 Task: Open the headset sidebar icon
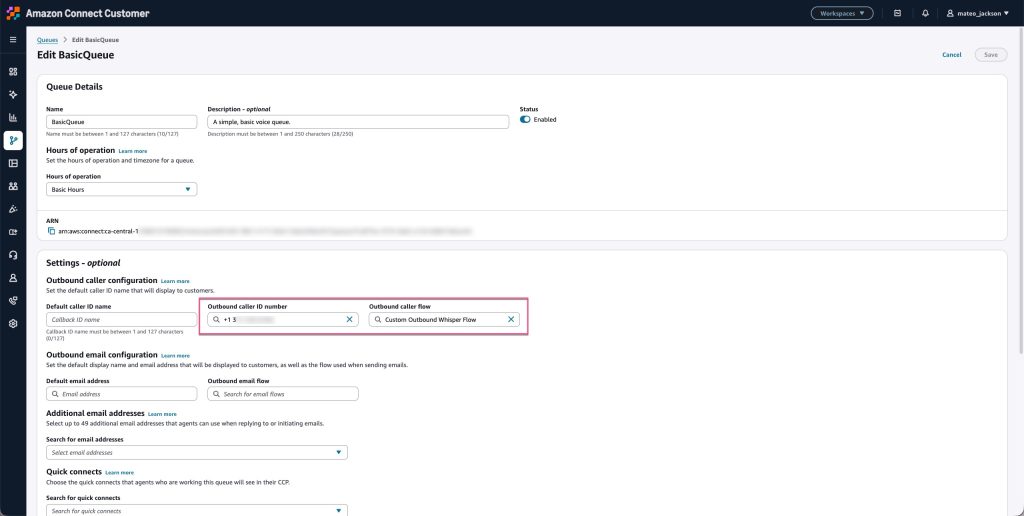tap(13, 255)
